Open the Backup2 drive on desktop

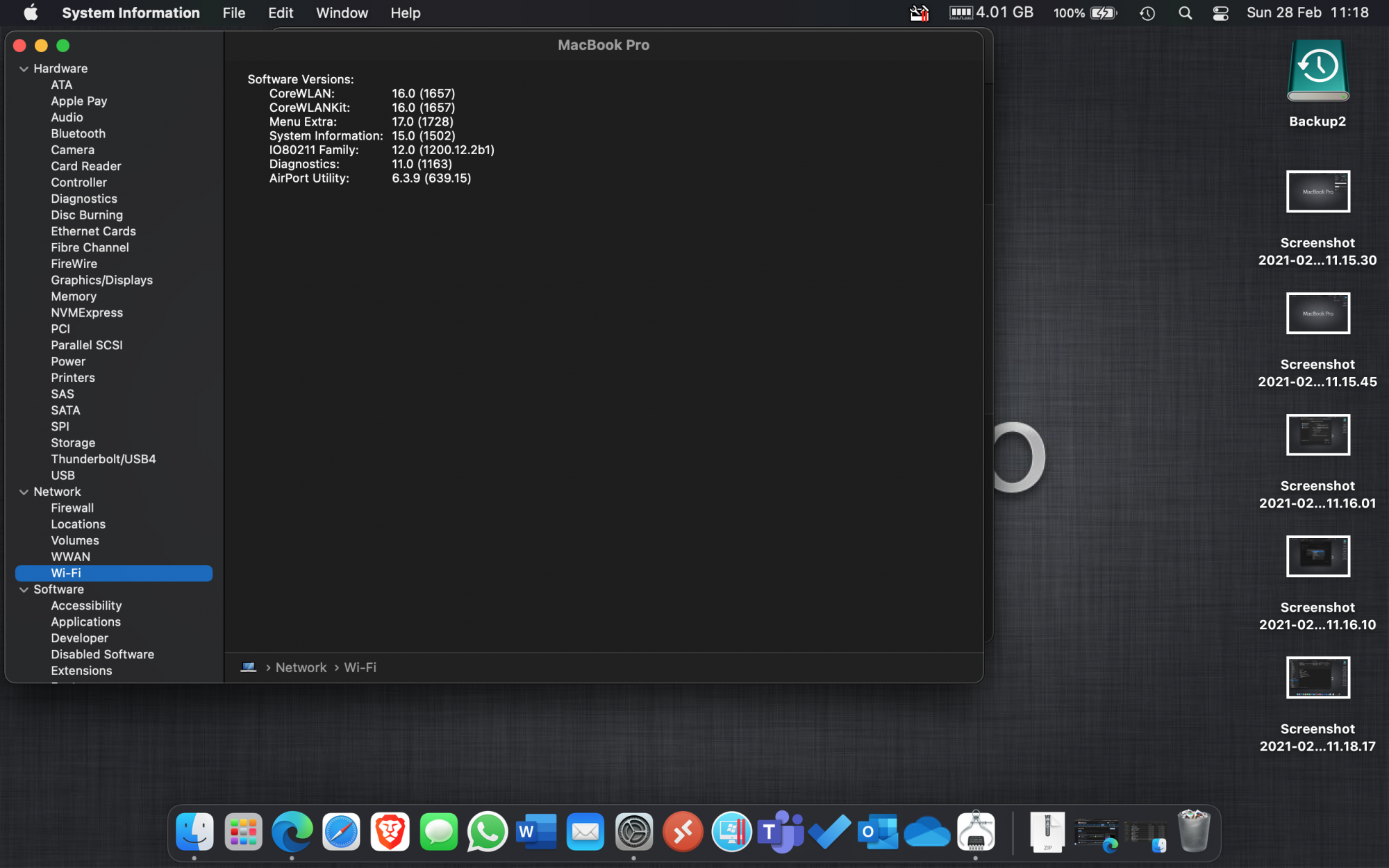(1317, 72)
